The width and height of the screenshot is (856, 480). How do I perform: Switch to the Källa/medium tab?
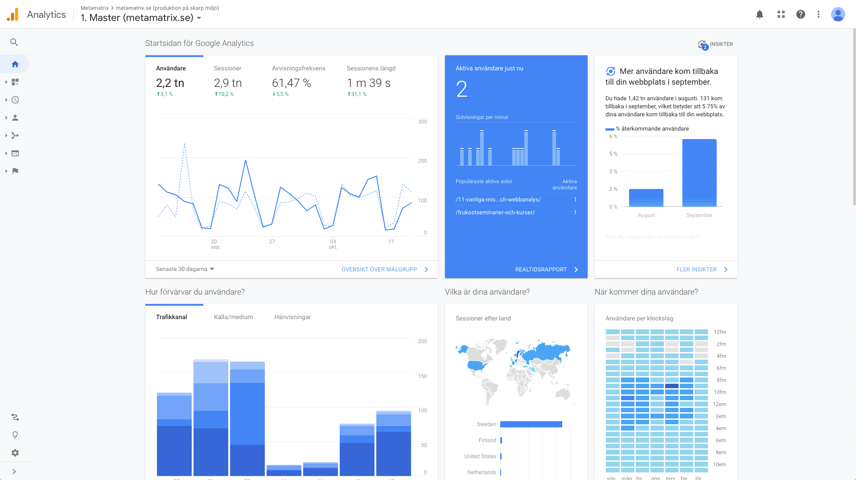233,317
